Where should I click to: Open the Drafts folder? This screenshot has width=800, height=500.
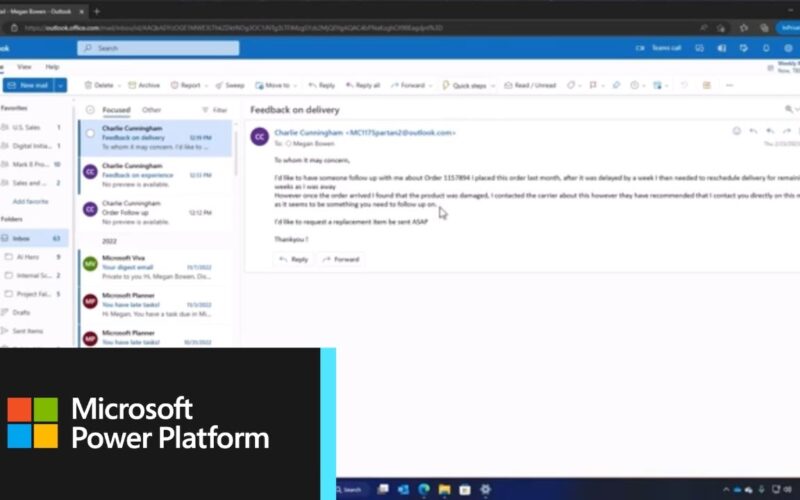(x=20, y=312)
